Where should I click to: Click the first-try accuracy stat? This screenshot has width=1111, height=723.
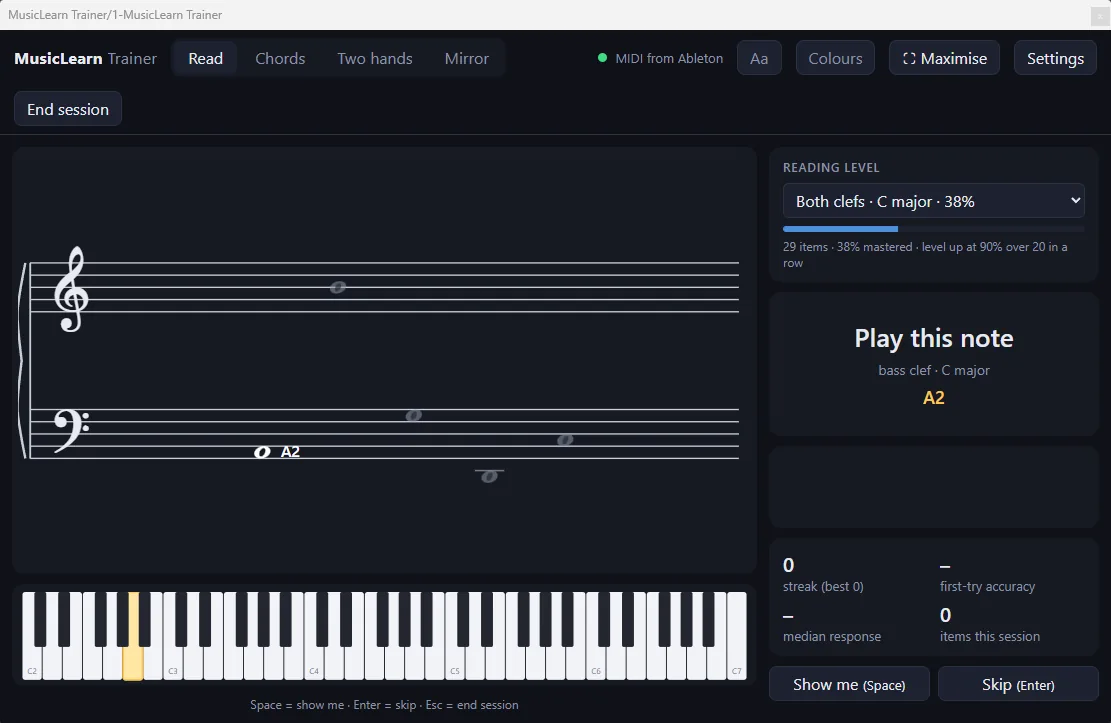click(x=987, y=576)
